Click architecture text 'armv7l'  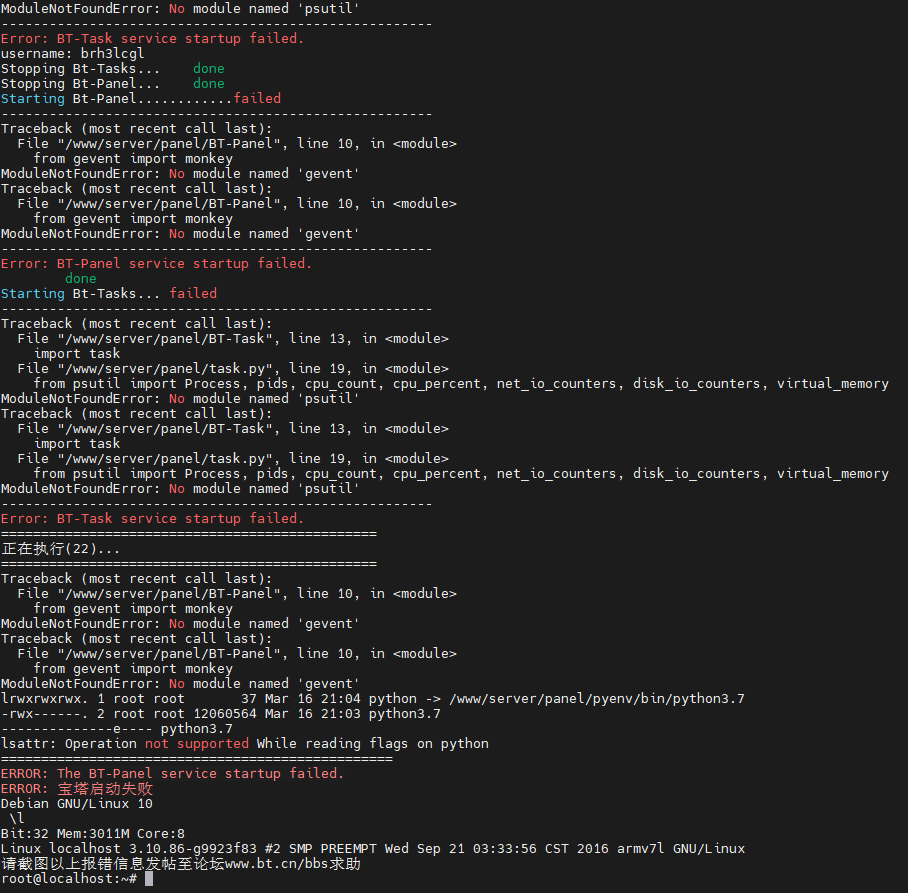640,850
